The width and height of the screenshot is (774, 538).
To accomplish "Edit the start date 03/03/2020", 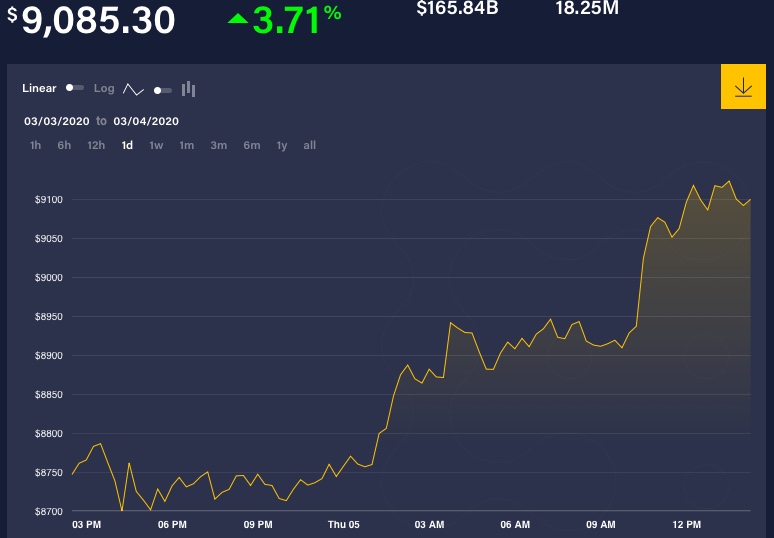I will [57, 121].
